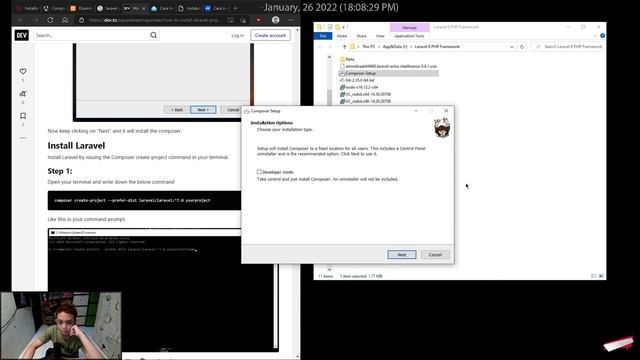The height and width of the screenshot is (360, 640).
Task: Open the quick access toolbar customize dropdown
Action: (343, 27)
